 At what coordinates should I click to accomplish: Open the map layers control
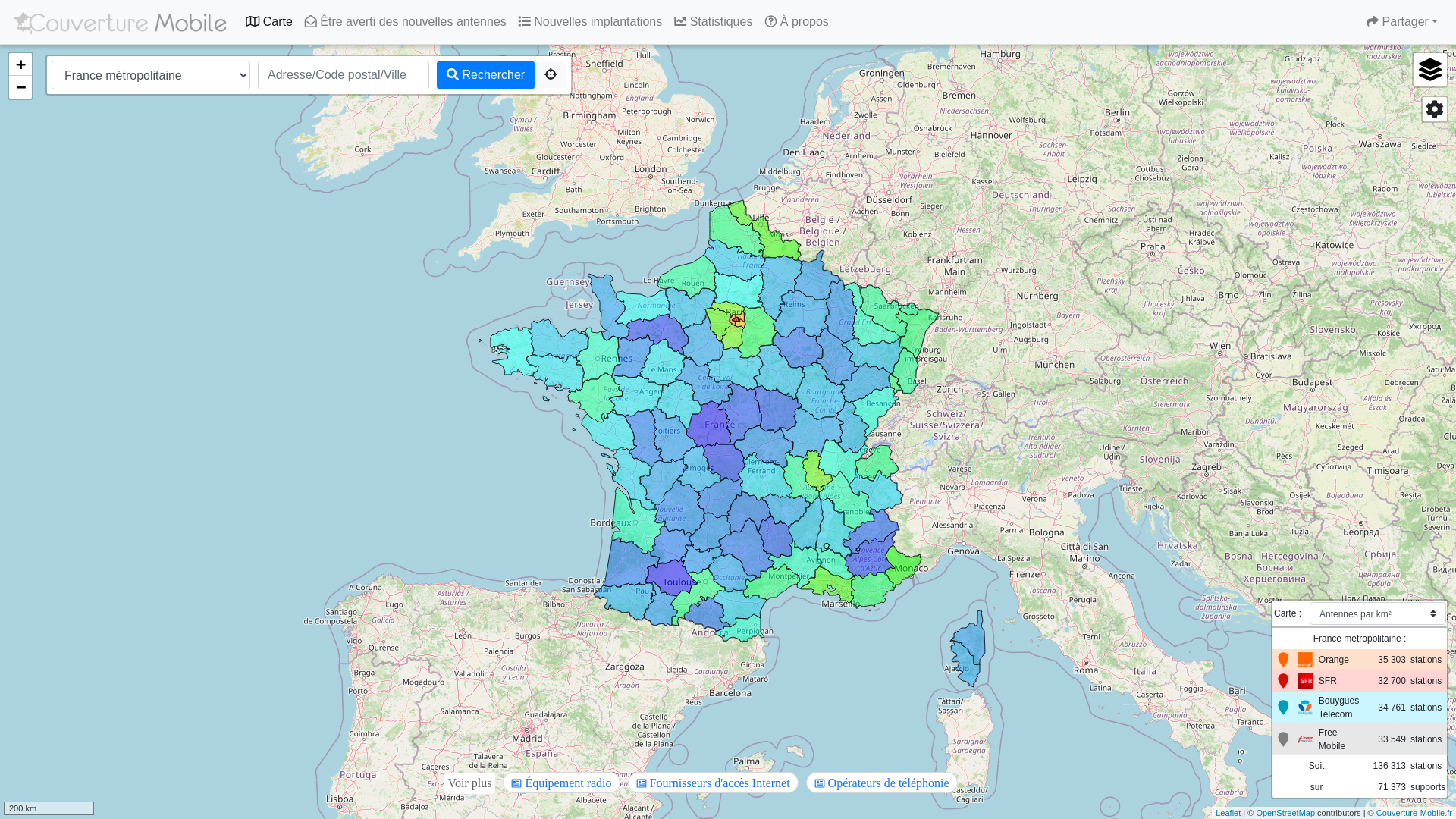pyautogui.click(x=1429, y=70)
